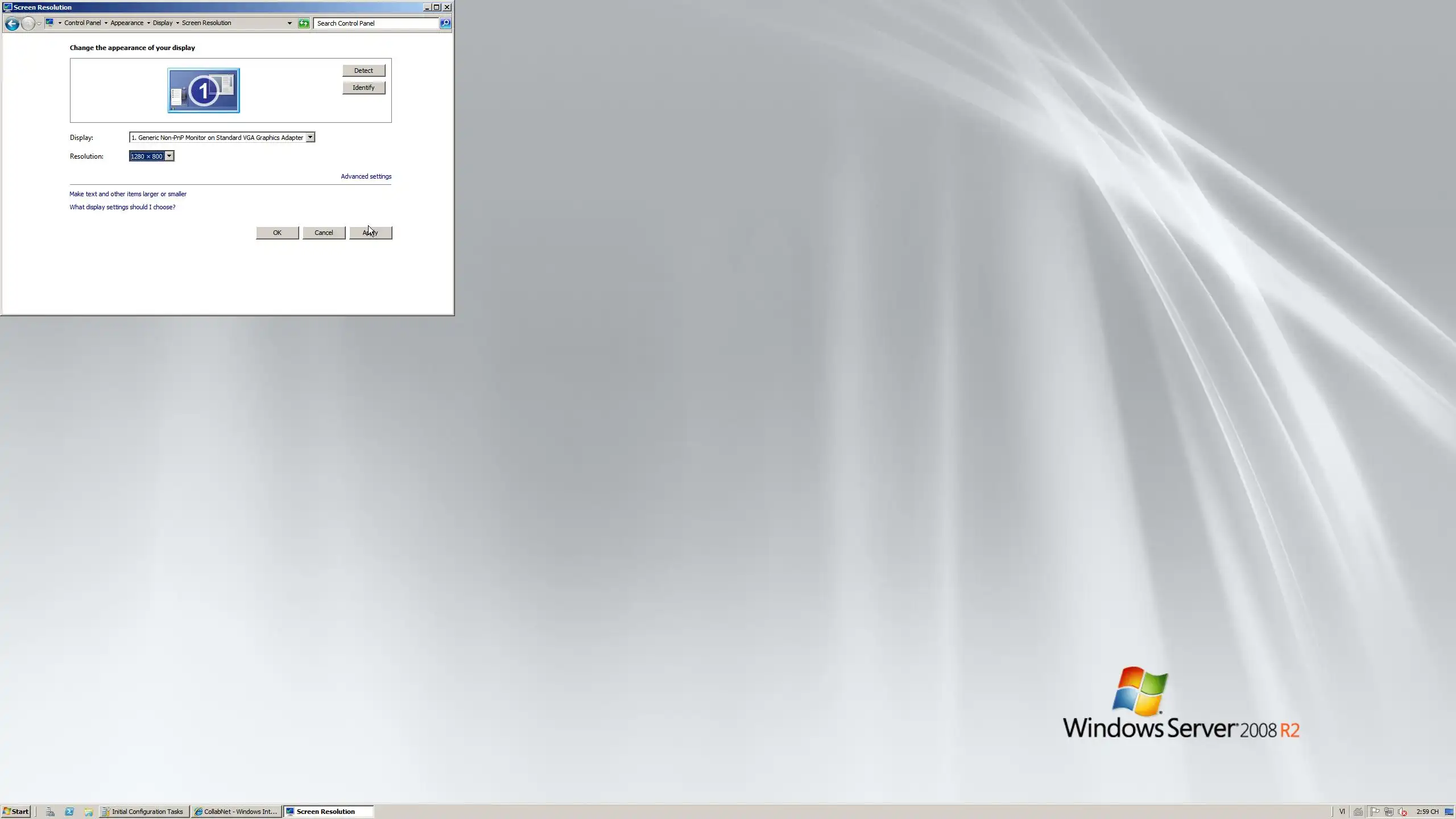Open Action Center flag icon
Screen dimensions: 1456x819
coord(1375,812)
